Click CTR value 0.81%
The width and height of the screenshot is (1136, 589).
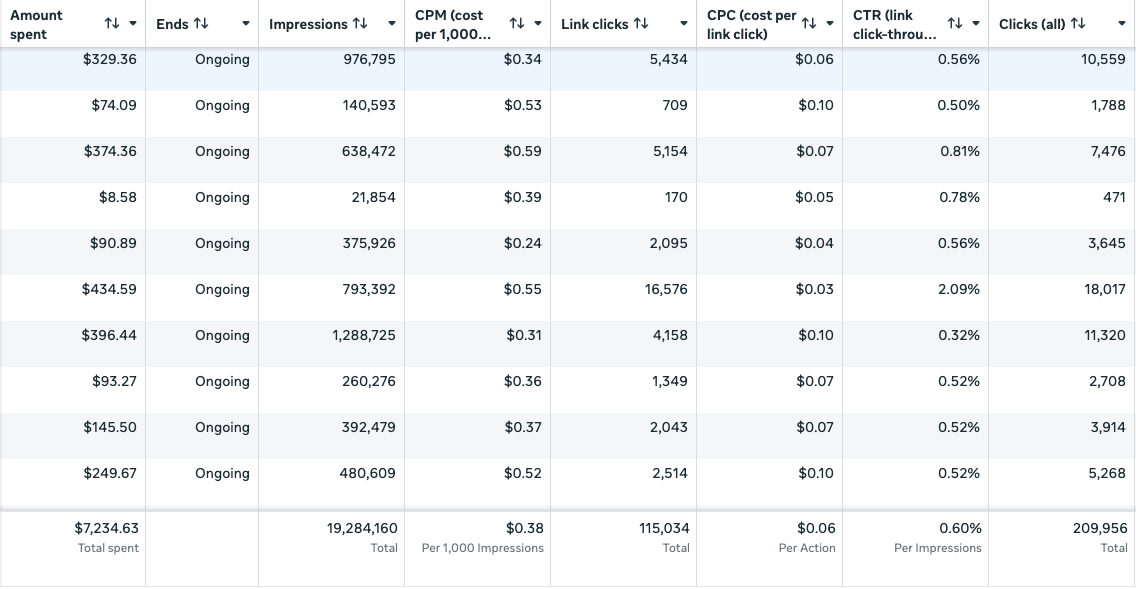click(960, 151)
